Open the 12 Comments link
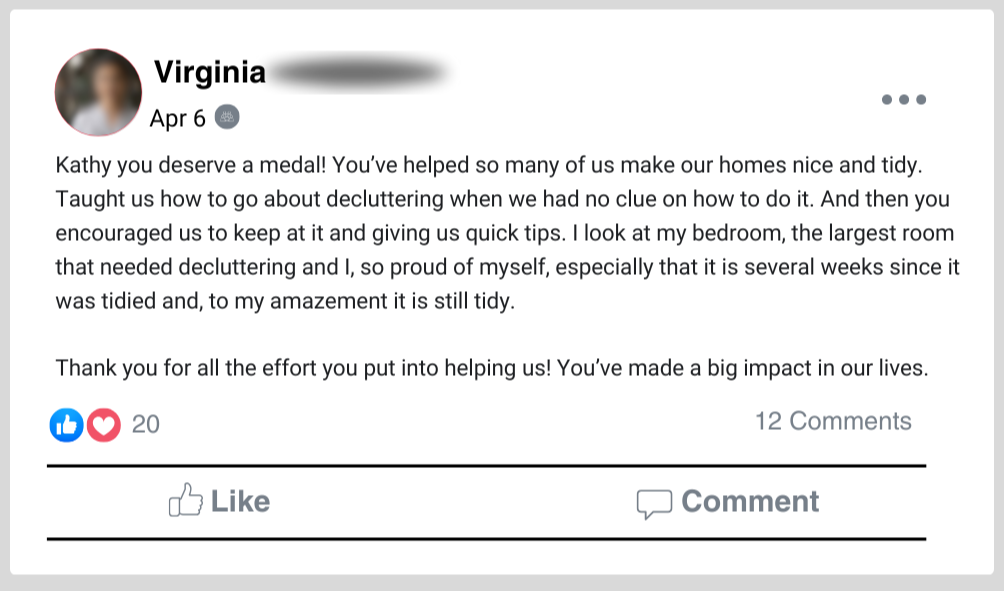The width and height of the screenshot is (1004, 591). [833, 421]
